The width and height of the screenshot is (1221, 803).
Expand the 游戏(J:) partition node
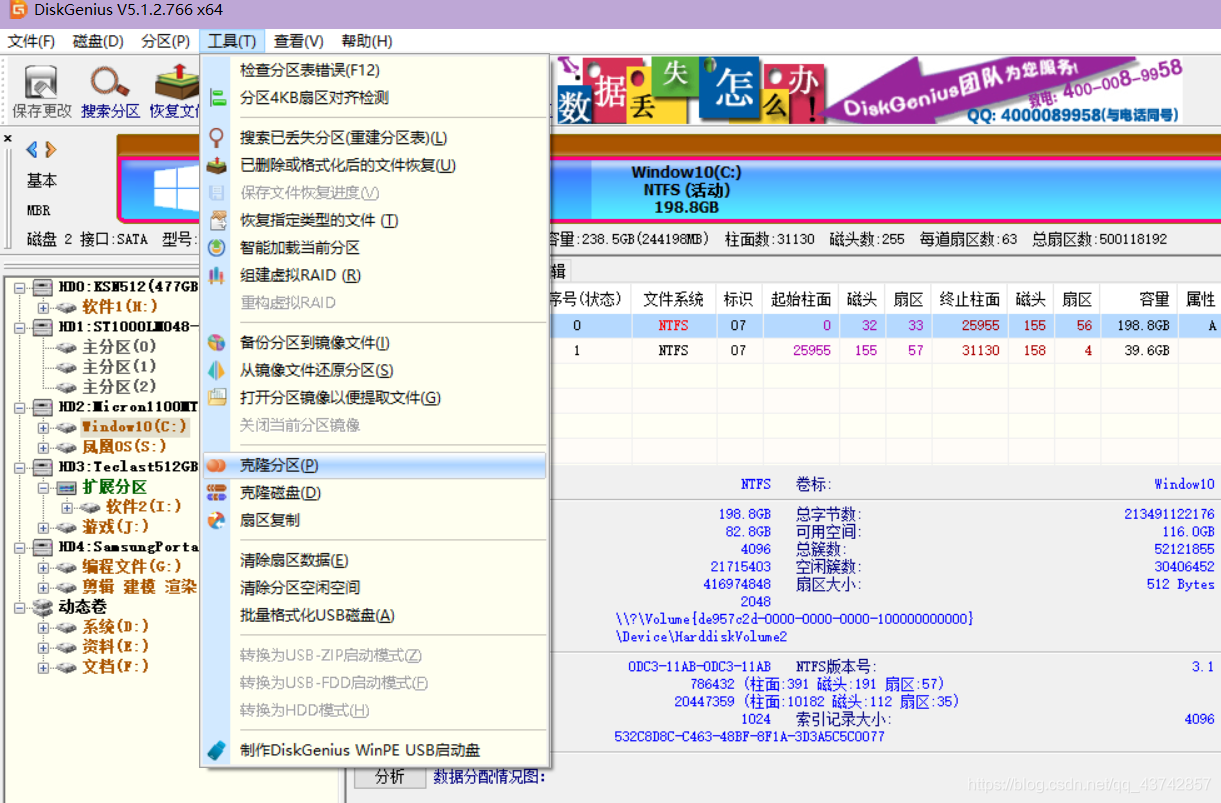(x=43, y=527)
